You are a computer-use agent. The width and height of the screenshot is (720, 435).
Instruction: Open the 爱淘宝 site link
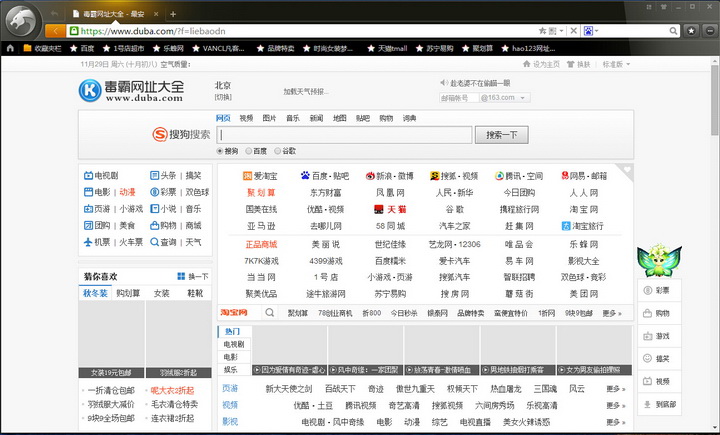[260, 176]
